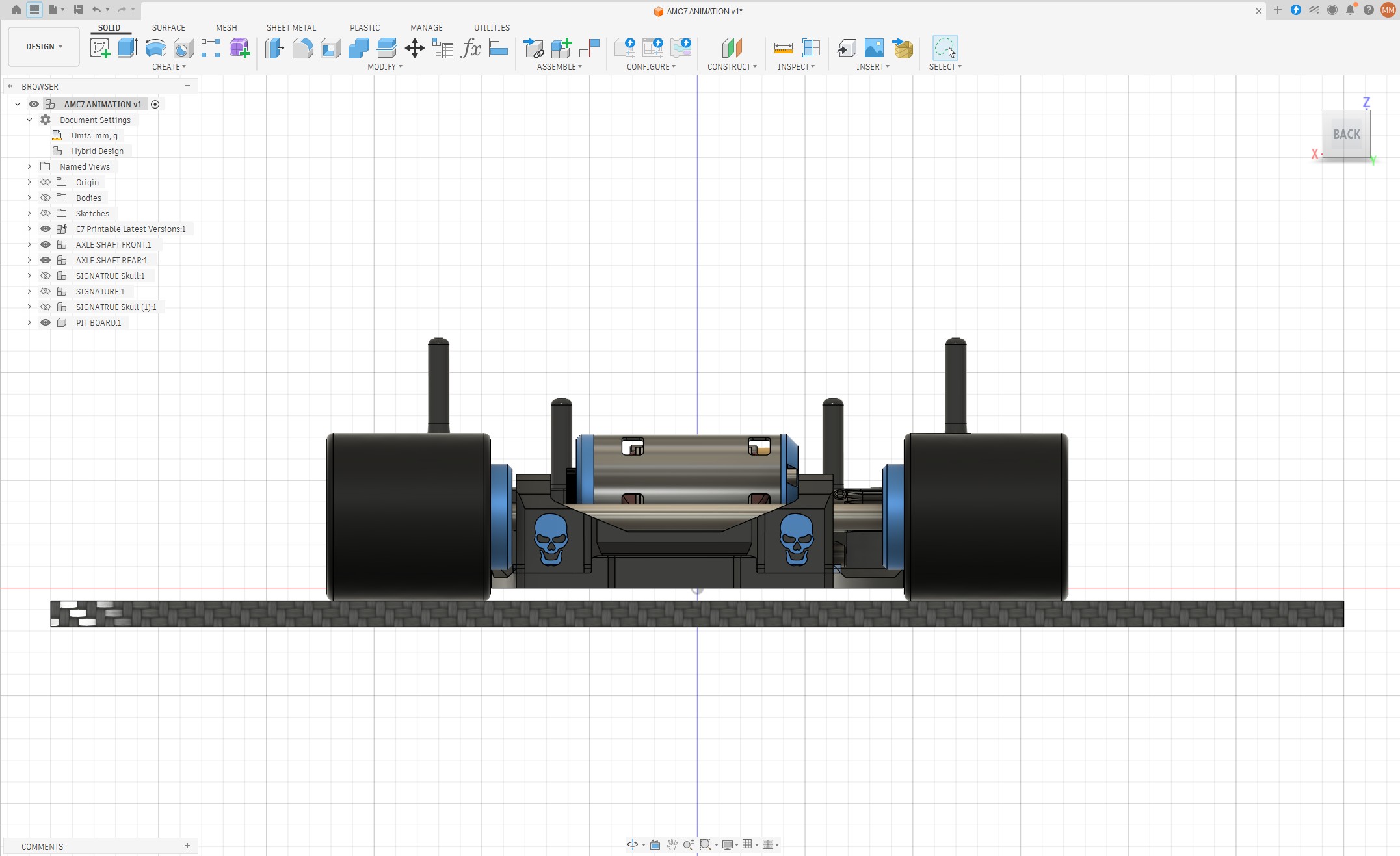This screenshot has width=1400, height=856.
Task: Open the CONSTRUCT menu
Action: pos(732,66)
